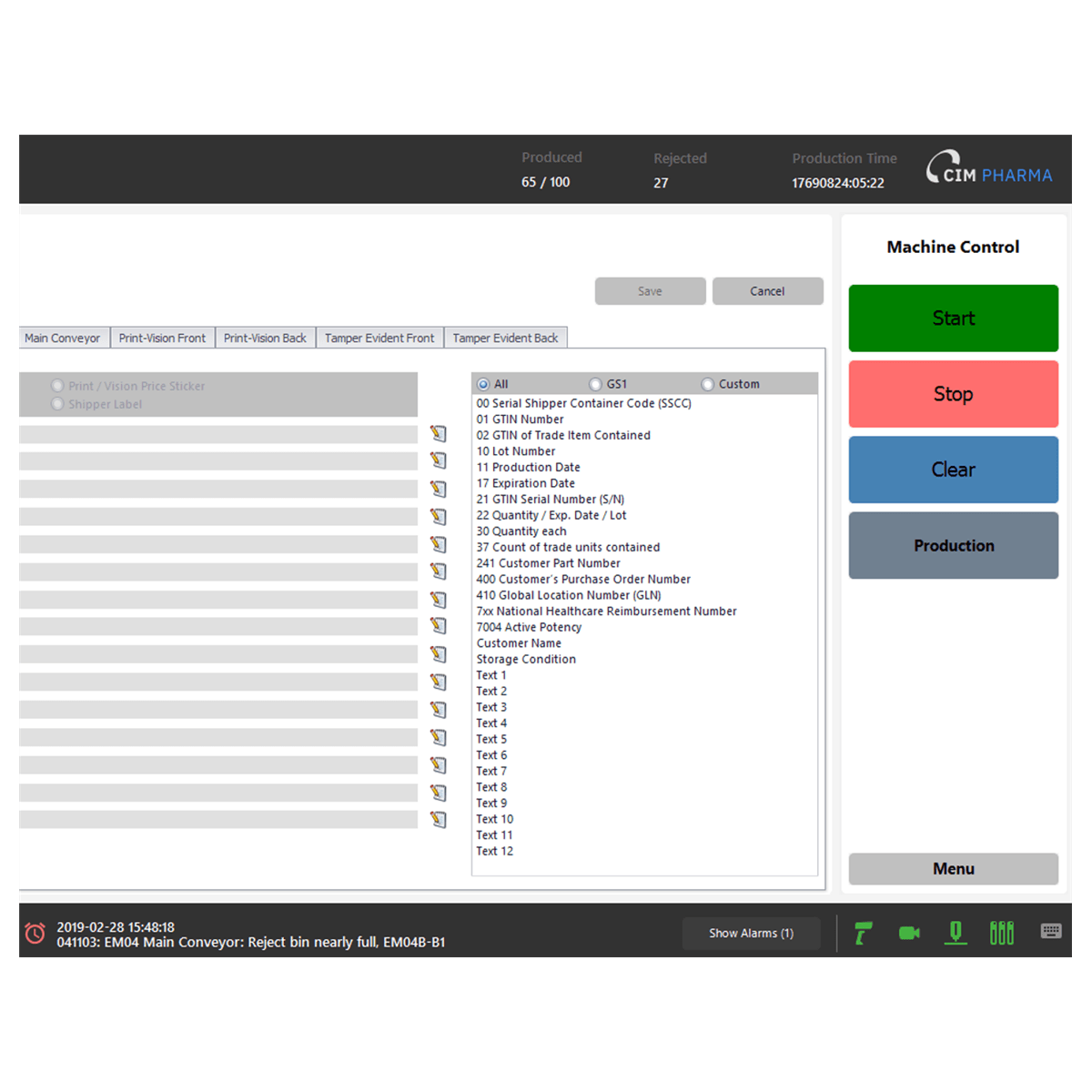This screenshot has width=1092, height=1092.
Task: Select the All radio button
Action: click(483, 384)
